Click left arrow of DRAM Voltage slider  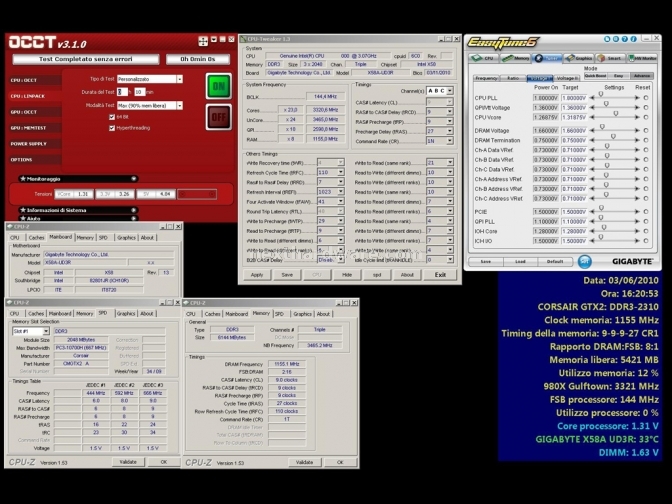pos(592,130)
